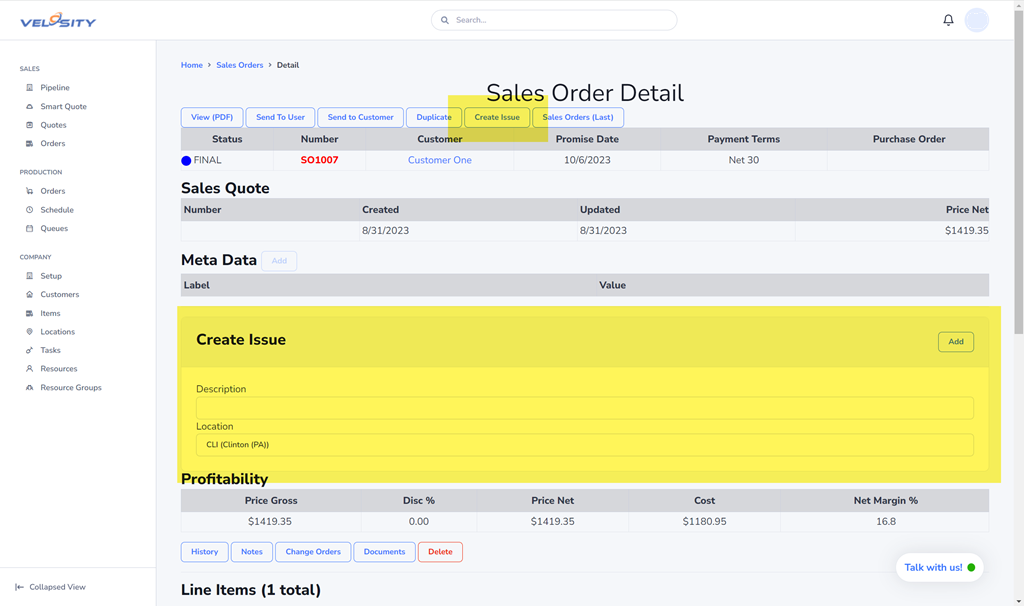
Task: Click into the issue Description field
Action: coord(584,408)
